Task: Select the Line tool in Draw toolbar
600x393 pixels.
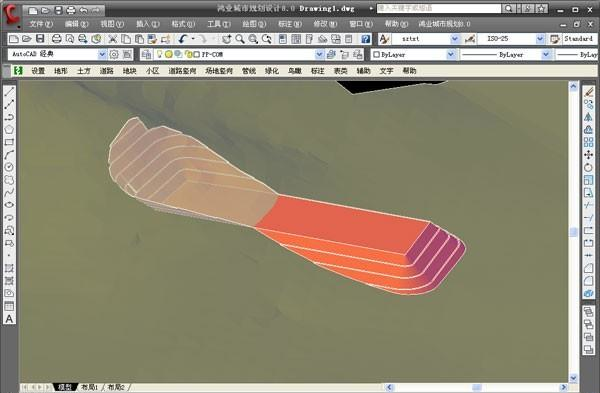Action: pyautogui.click(x=9, y=91)
